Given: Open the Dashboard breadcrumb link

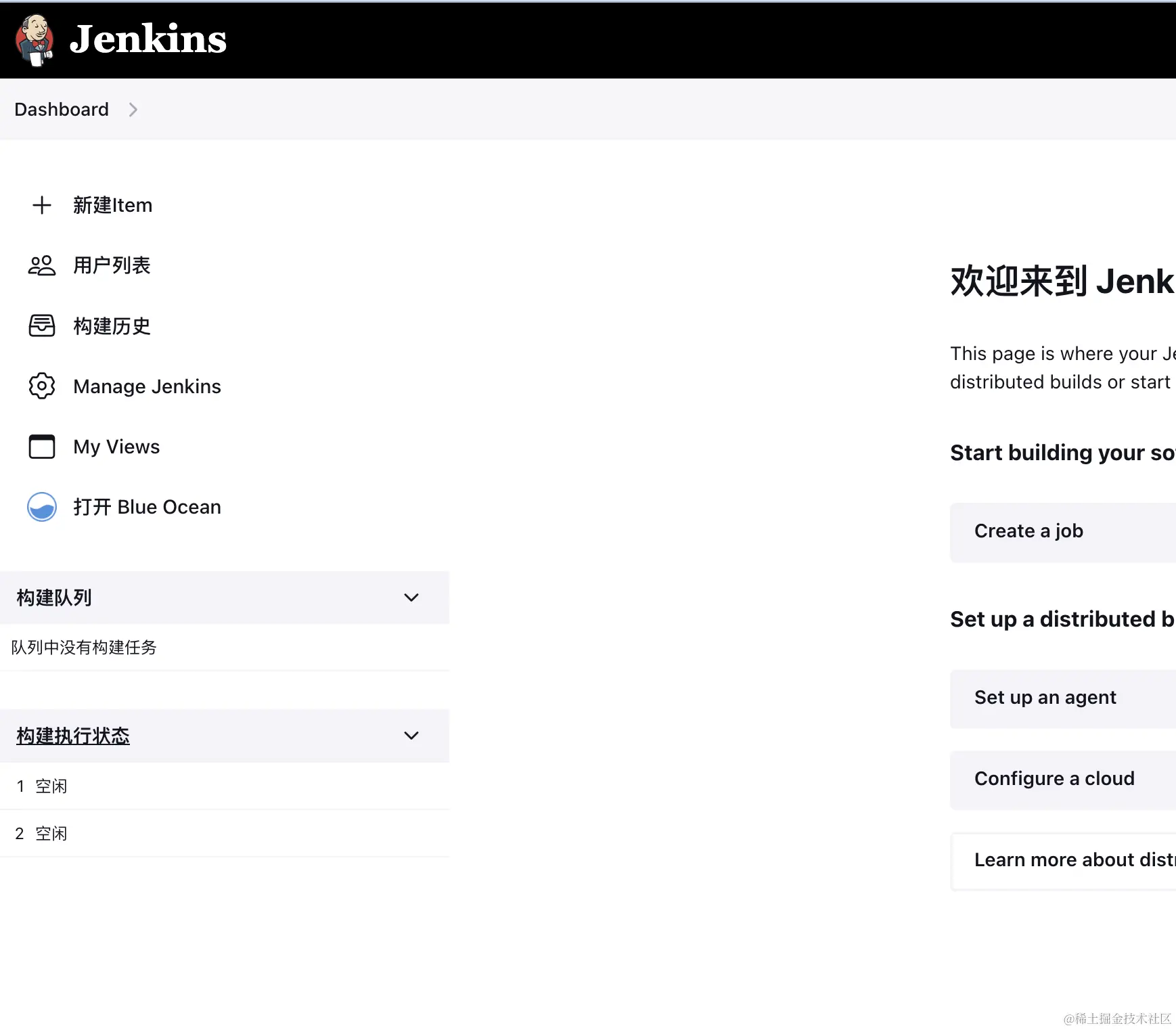Looking at the screenshot, I should point(62,110).
